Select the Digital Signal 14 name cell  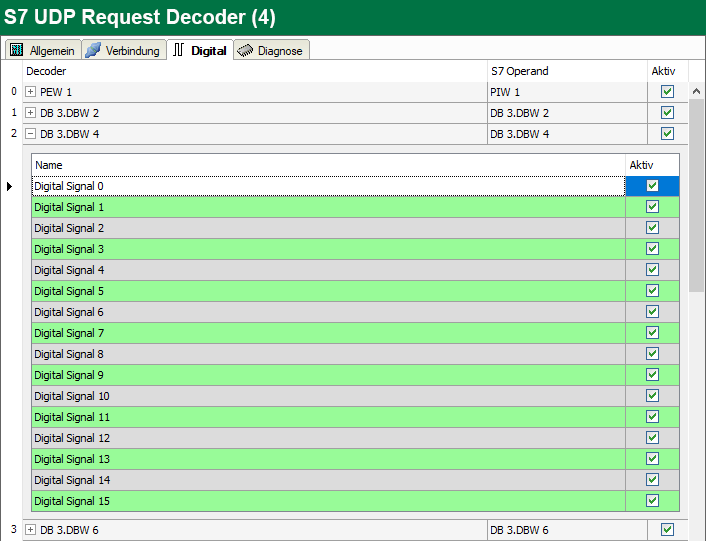(328, 480)
